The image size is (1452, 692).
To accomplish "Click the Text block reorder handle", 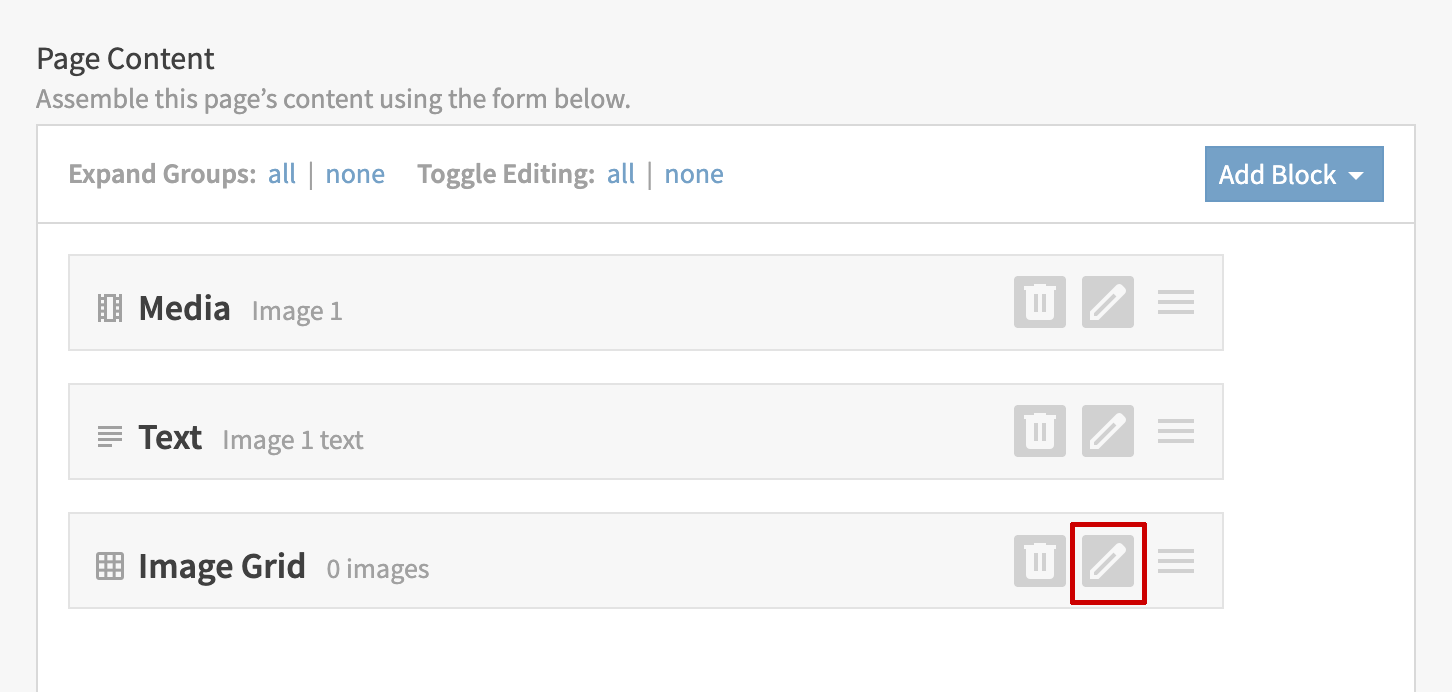I will coord(1176,431).
